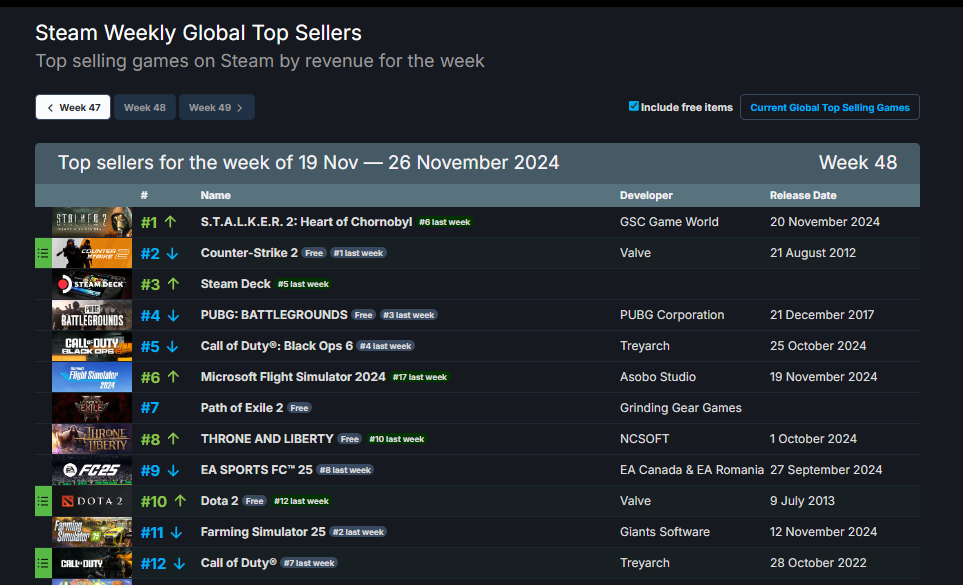Click release date 20 November 2024
This screenshot has width=963, height=585.
click(x=825, y=222)
